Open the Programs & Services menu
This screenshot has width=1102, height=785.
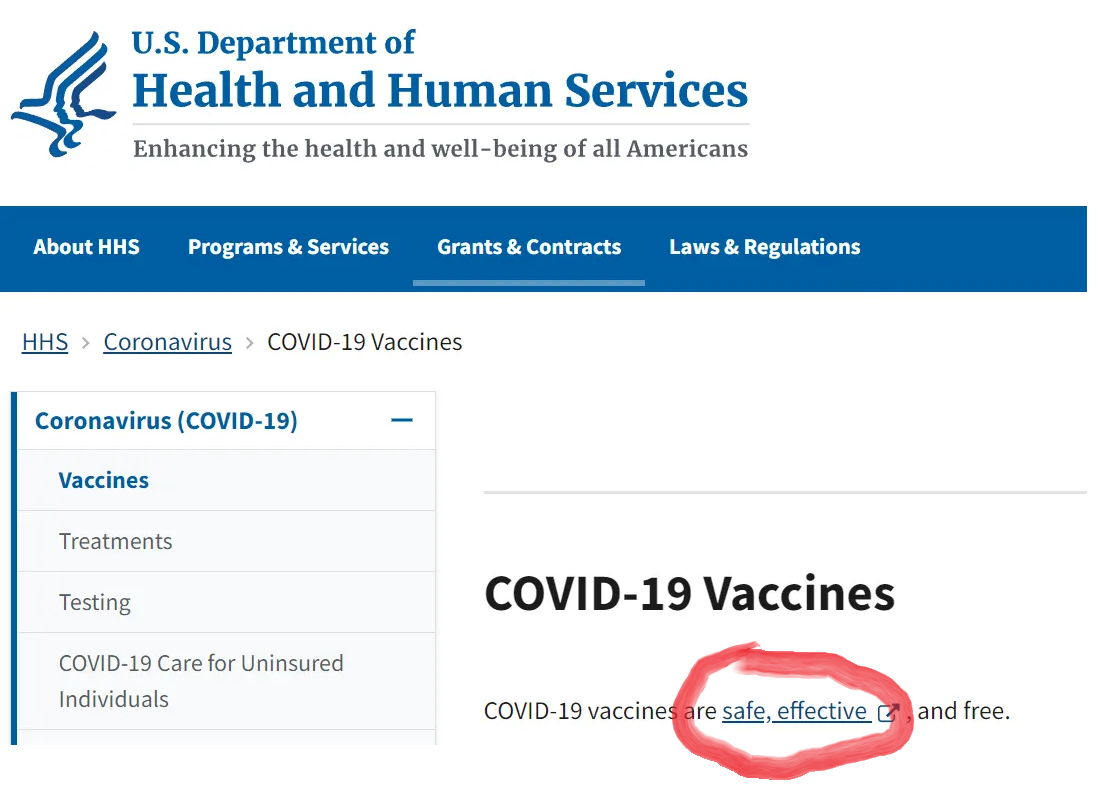pos(288,247)
